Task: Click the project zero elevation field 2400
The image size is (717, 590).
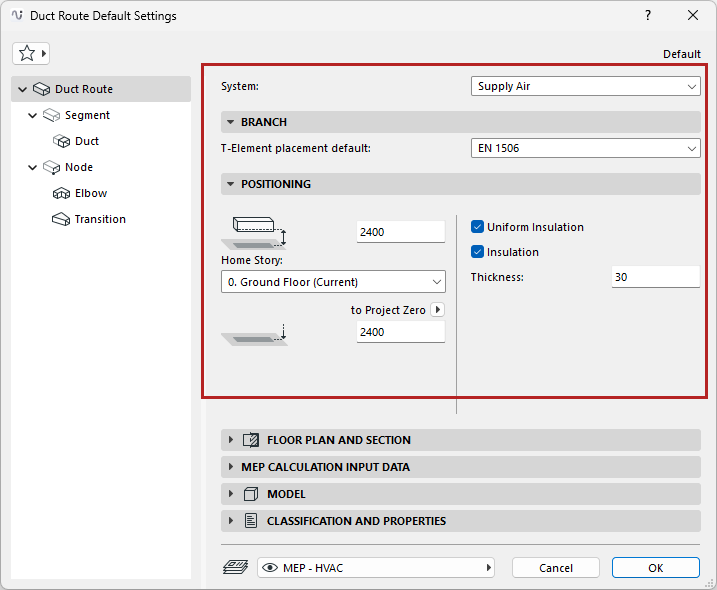Action: tap(401, 332)
